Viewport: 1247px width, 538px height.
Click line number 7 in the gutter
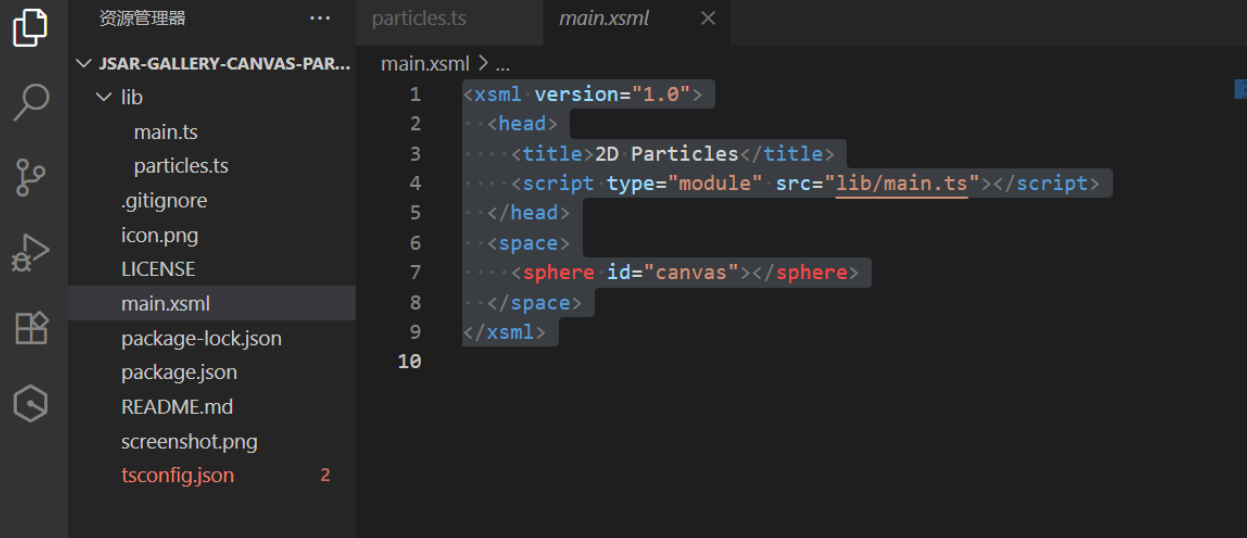(415, 272)
